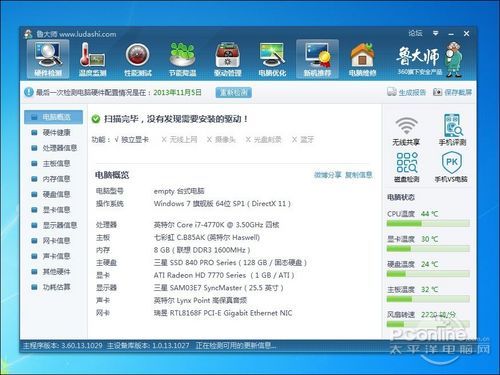Open the 节能降温 green leaves icon
This screenshot has width=500, height=375.
(x=182, y=59)
